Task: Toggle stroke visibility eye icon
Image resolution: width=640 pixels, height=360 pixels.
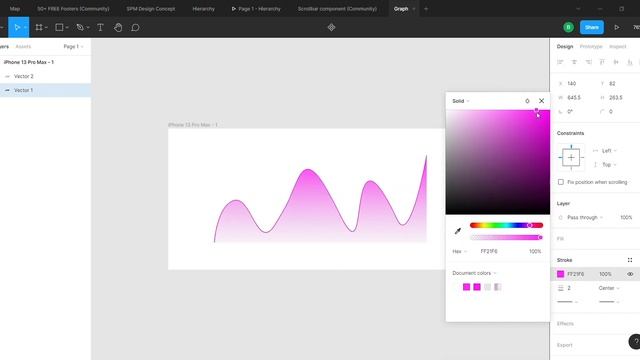Action: click(630, 274)
